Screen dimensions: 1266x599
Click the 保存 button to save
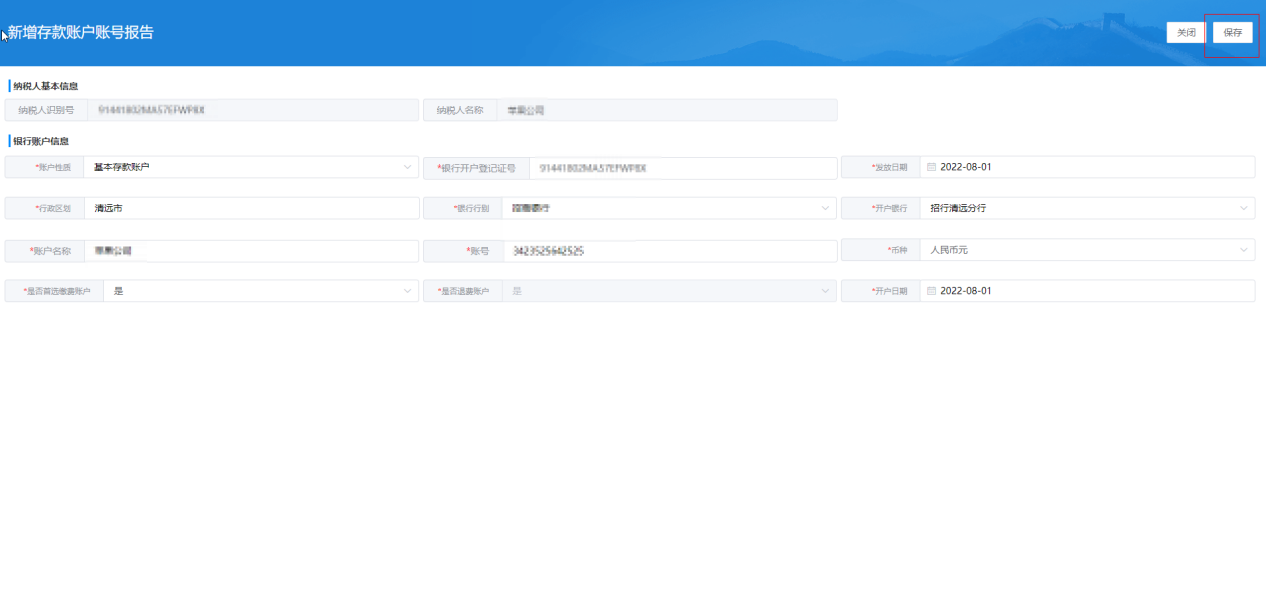[1232, 32]
